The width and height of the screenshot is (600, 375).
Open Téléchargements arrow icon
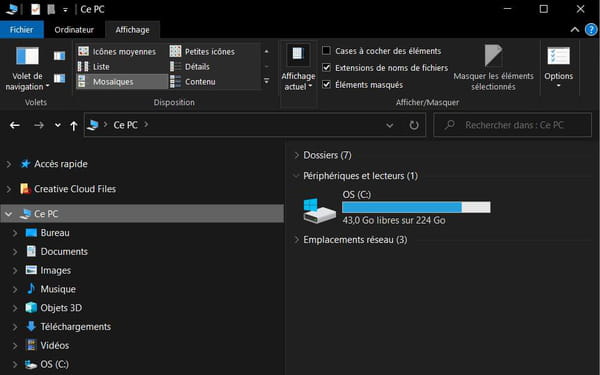coord(31,326)
